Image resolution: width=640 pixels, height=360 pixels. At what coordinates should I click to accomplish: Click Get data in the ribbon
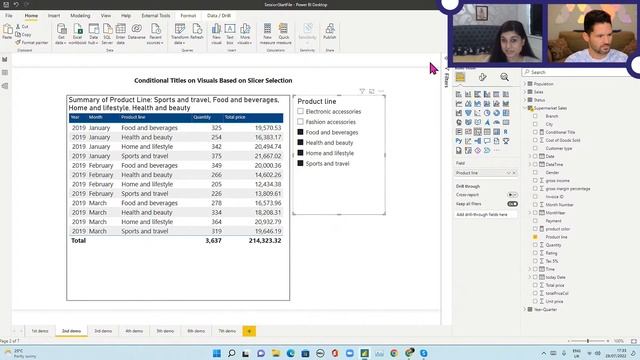tap(61, 33)
